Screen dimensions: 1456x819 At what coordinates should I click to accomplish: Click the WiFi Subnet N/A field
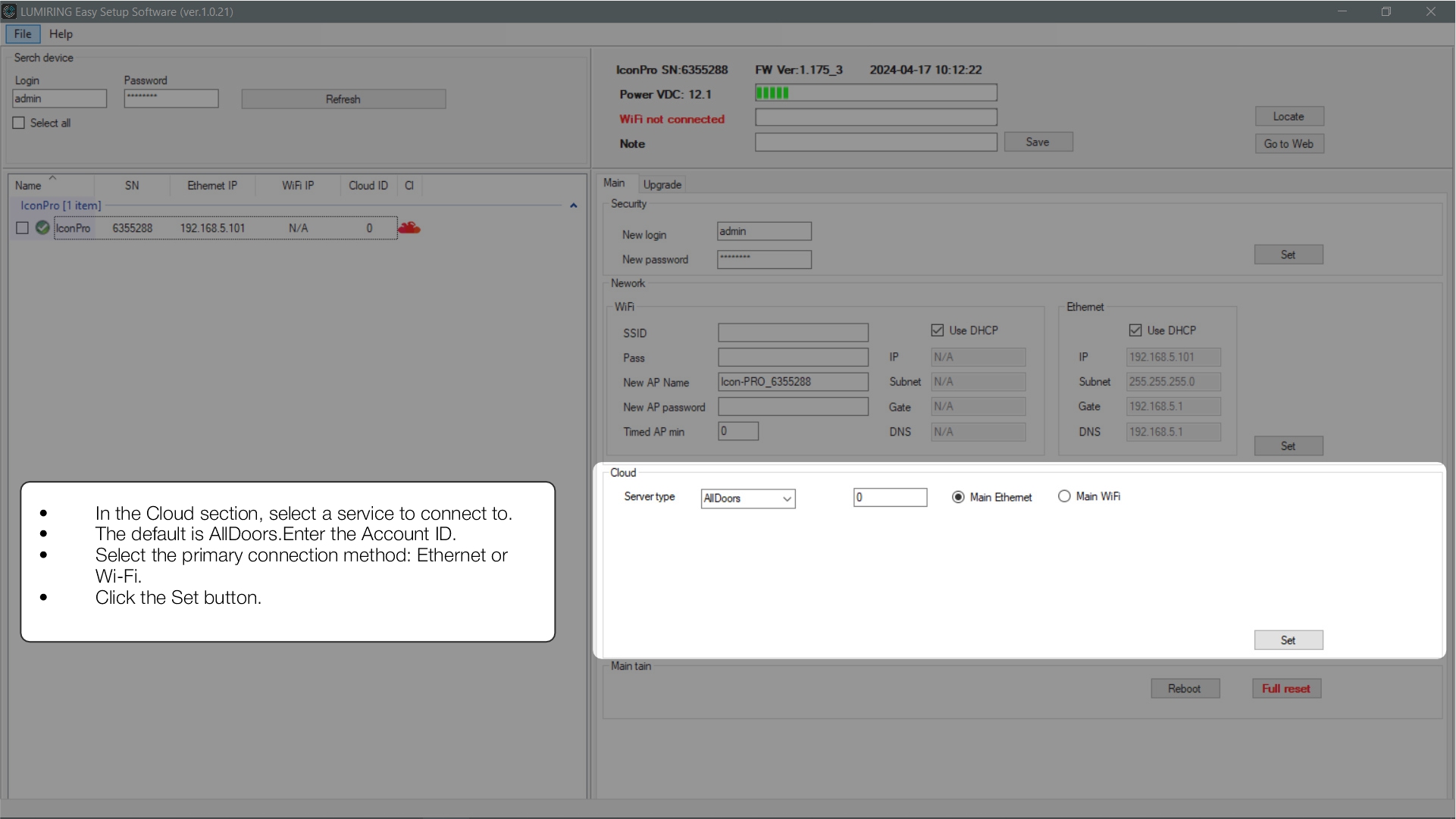point(978,382)
